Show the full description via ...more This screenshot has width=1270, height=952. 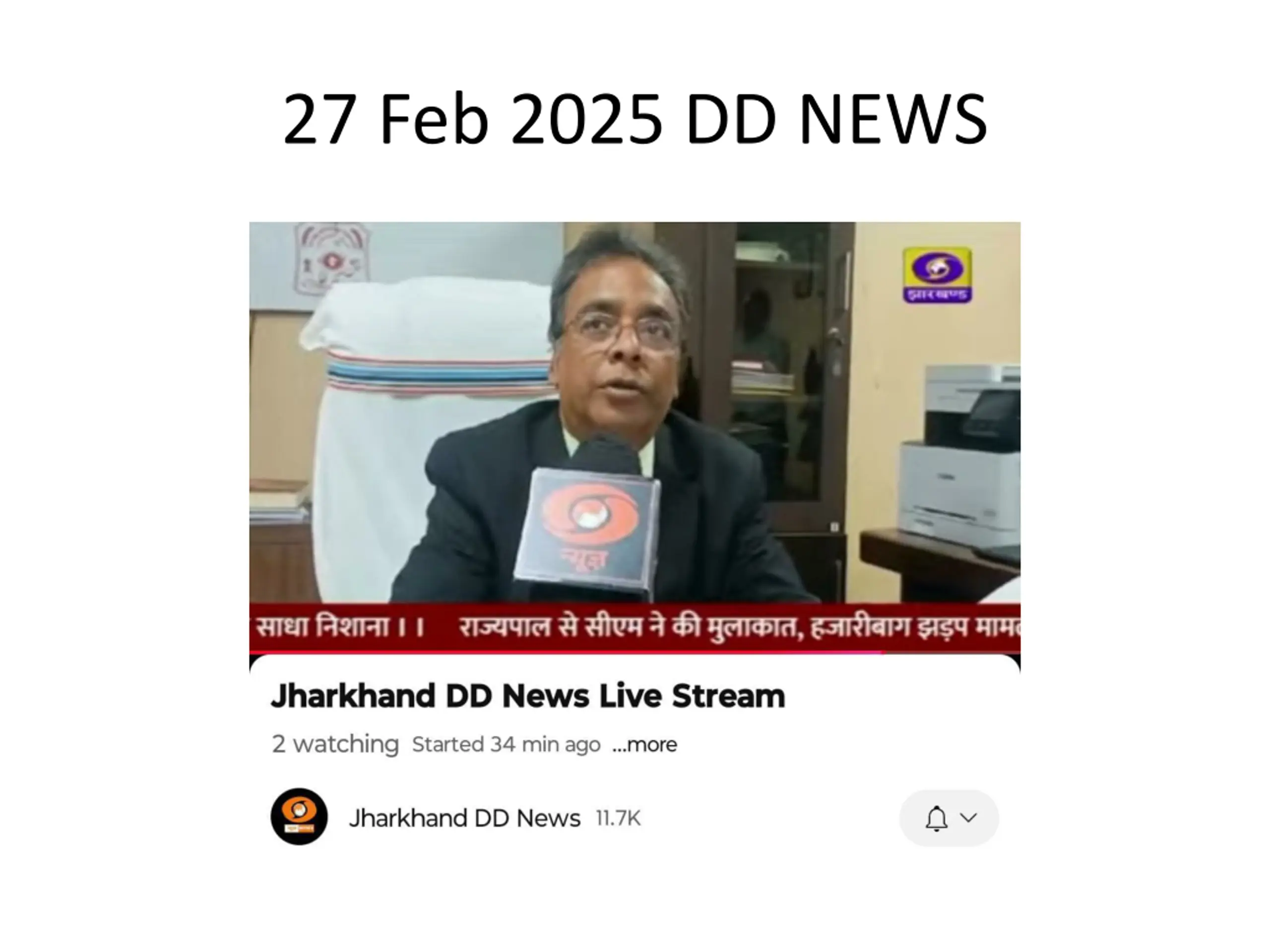point(645,744)
